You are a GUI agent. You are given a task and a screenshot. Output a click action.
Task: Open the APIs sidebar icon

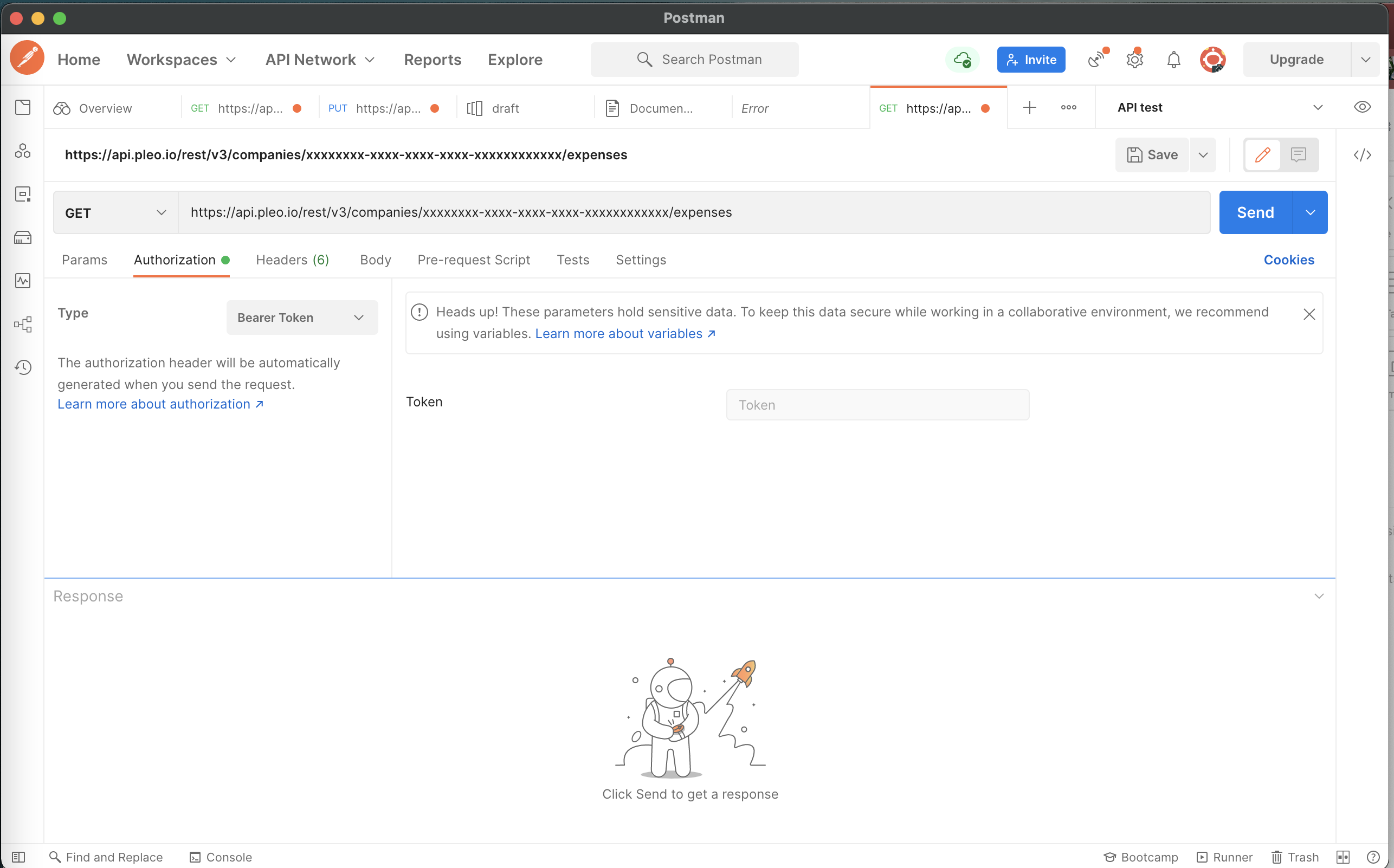pos(23,151)
